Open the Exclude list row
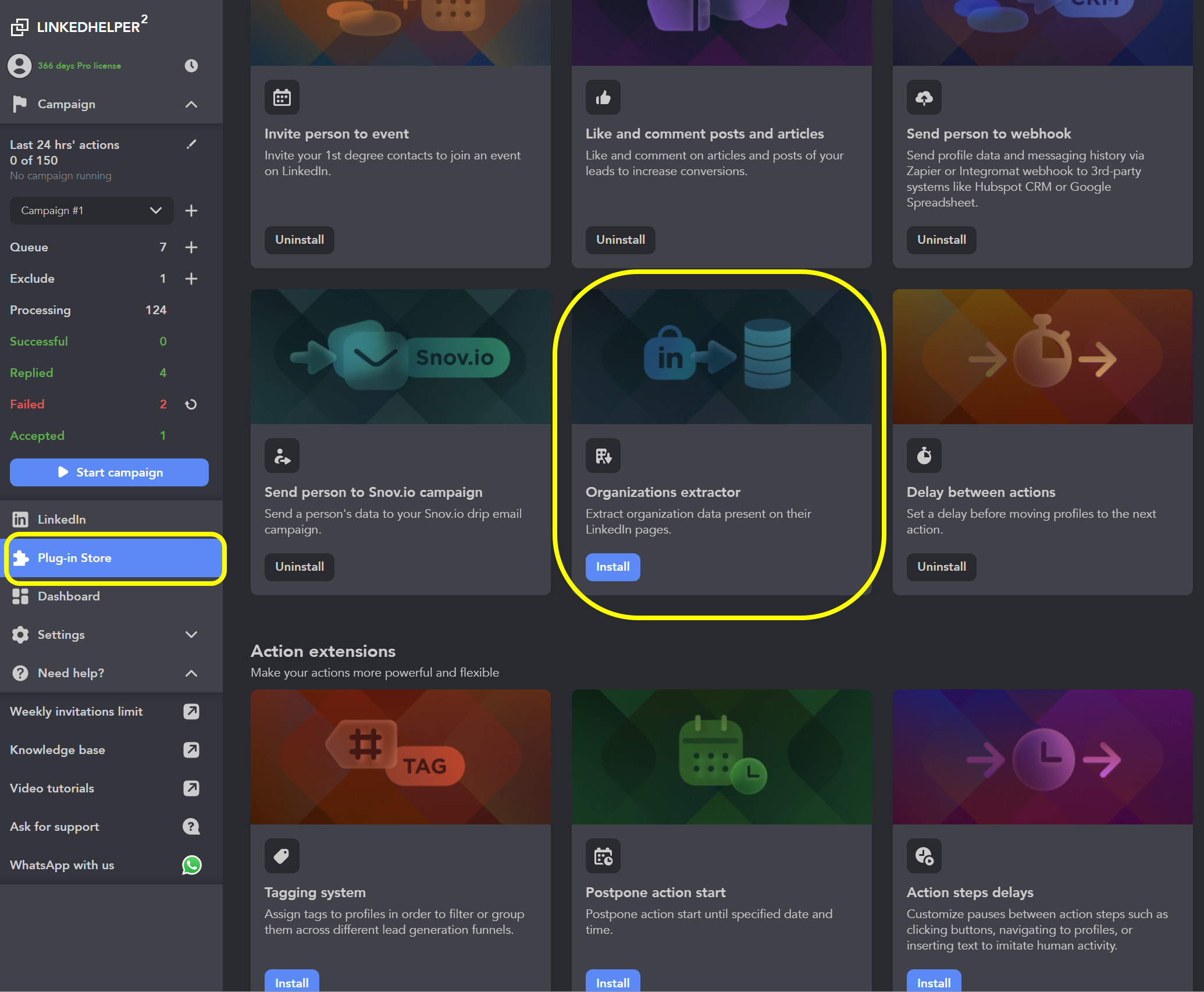Image resolution: width=1204 pixels, height=992 pixels. 88,279
